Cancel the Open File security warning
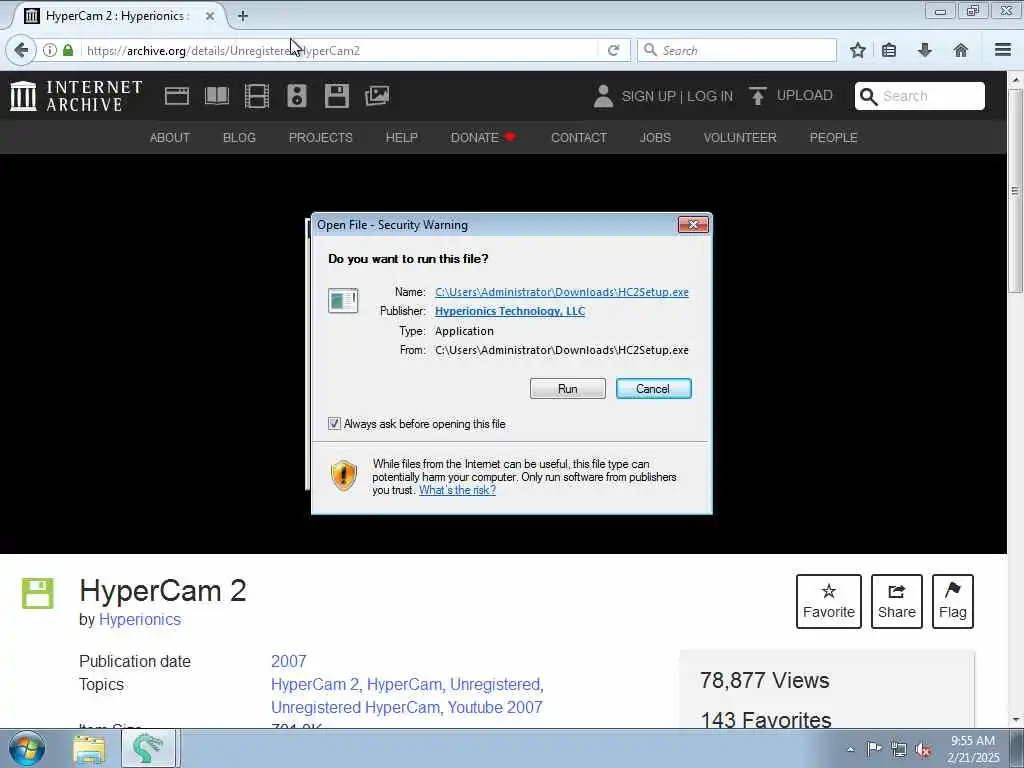The width and height of the screenshot is (1024, 768). pyautogui.click(x=653, y=389)
